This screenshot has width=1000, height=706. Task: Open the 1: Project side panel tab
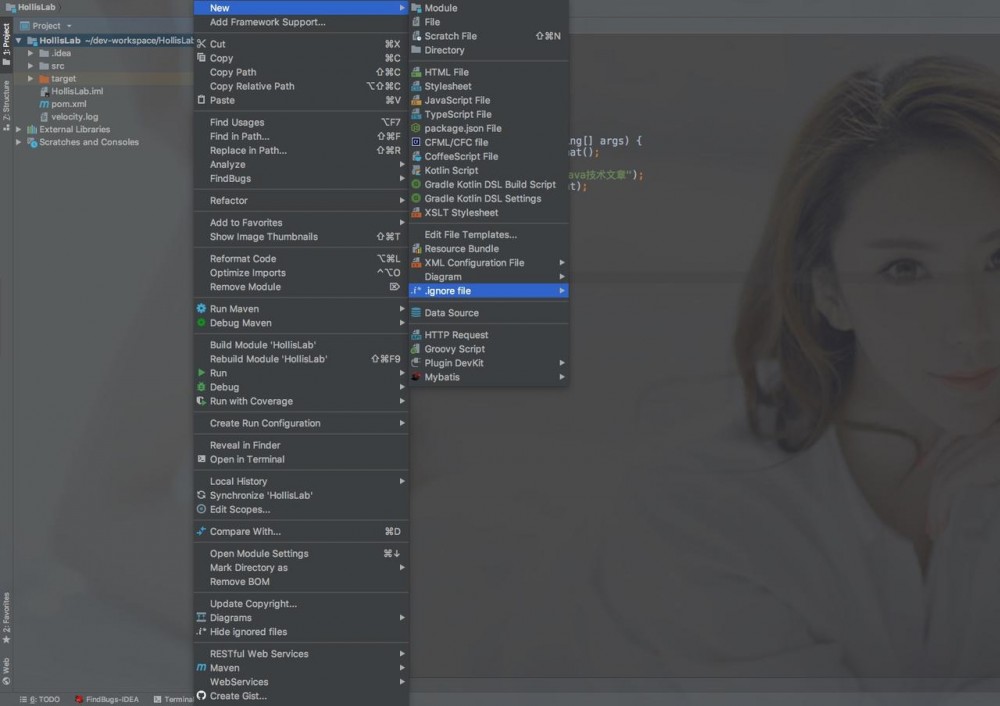[x=7, y=32]
